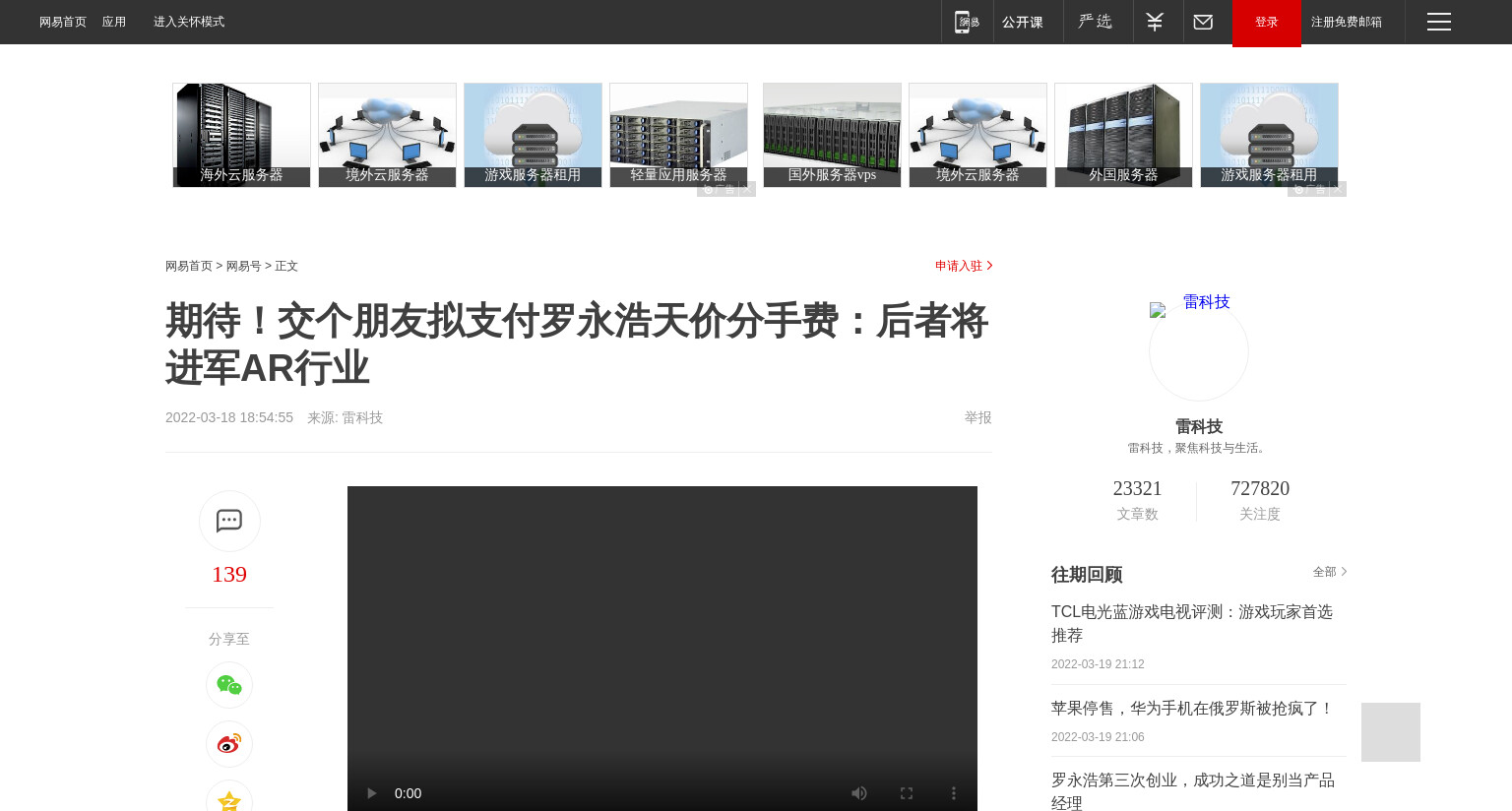The width and height of the screenshot is (1512, 811).
Task: Click 网易首页 breadcrumb link
Action: point(189,266)
